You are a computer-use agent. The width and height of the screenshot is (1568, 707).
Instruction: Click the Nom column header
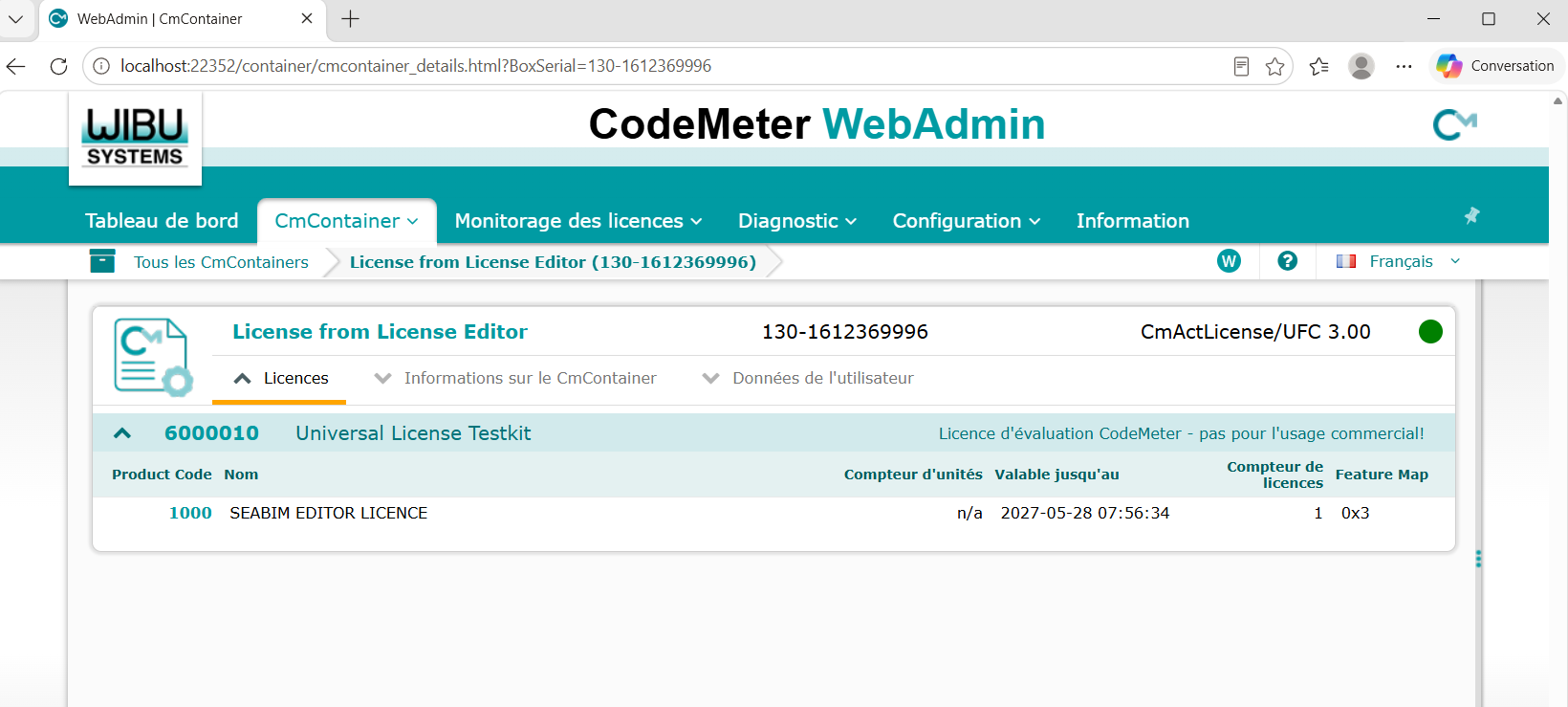241,475
